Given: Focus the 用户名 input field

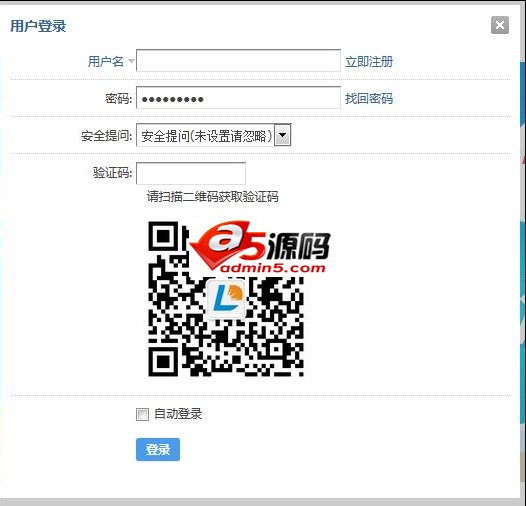Looking at the screenshot, I should coord(238,61).
